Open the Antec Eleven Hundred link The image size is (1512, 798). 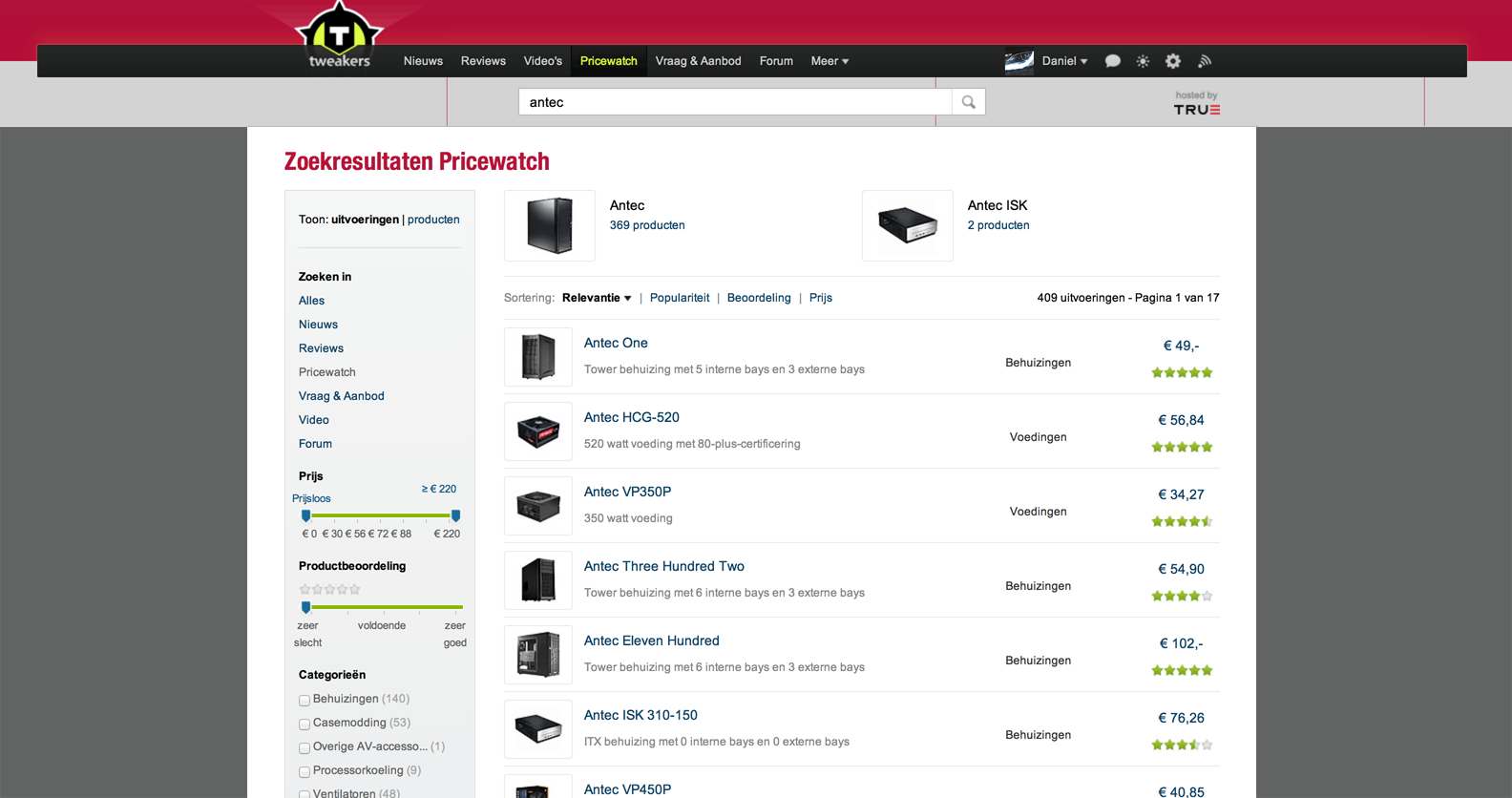click(x=652, y=640)
